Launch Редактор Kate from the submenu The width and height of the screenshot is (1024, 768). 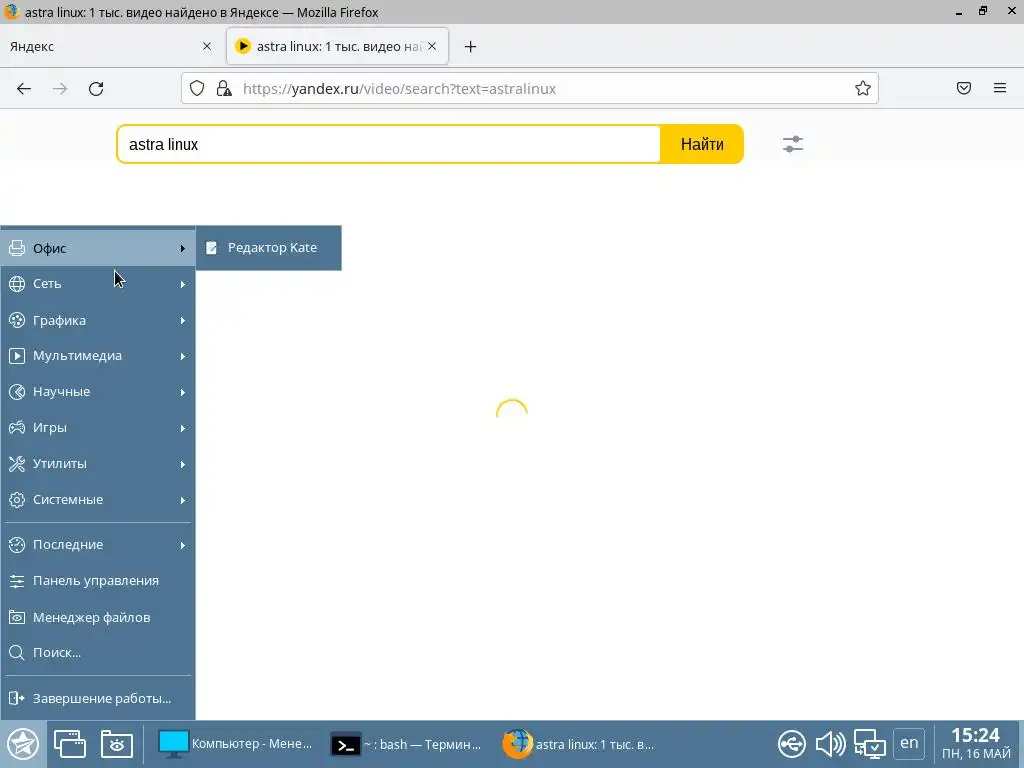click(268, 248)
